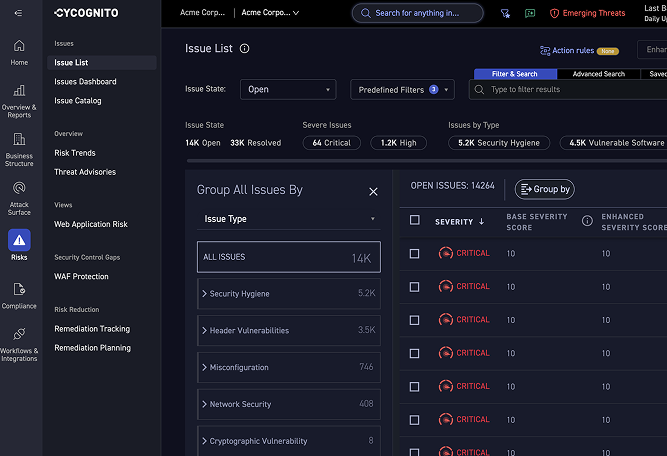Open the green feedback chat icon
667x456 pixels.
[x=529, y=14]
